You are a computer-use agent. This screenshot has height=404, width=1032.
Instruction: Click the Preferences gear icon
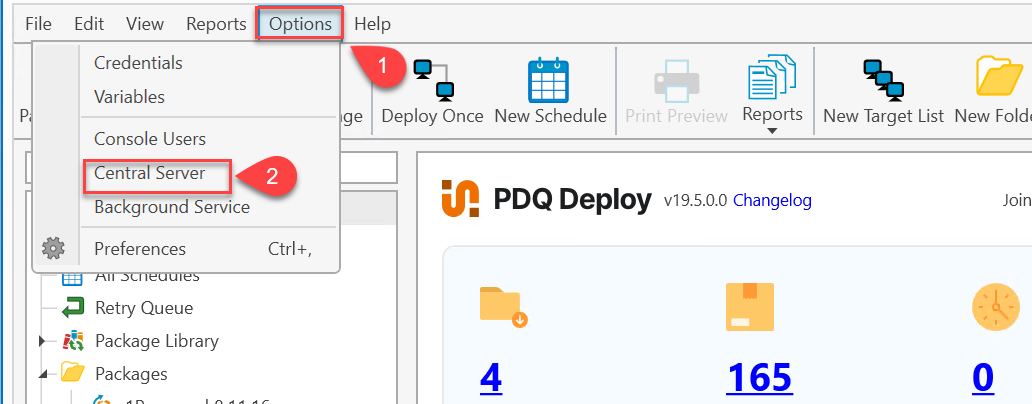[53, 249]
